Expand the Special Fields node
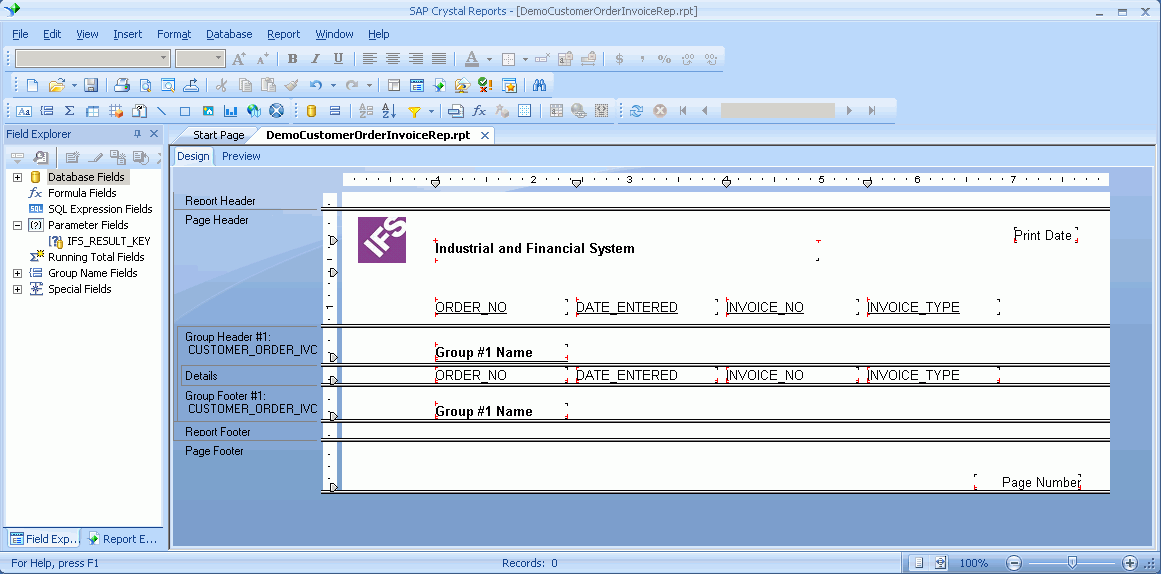Screen dimensions: 1161x574 (x=18, y=289)
